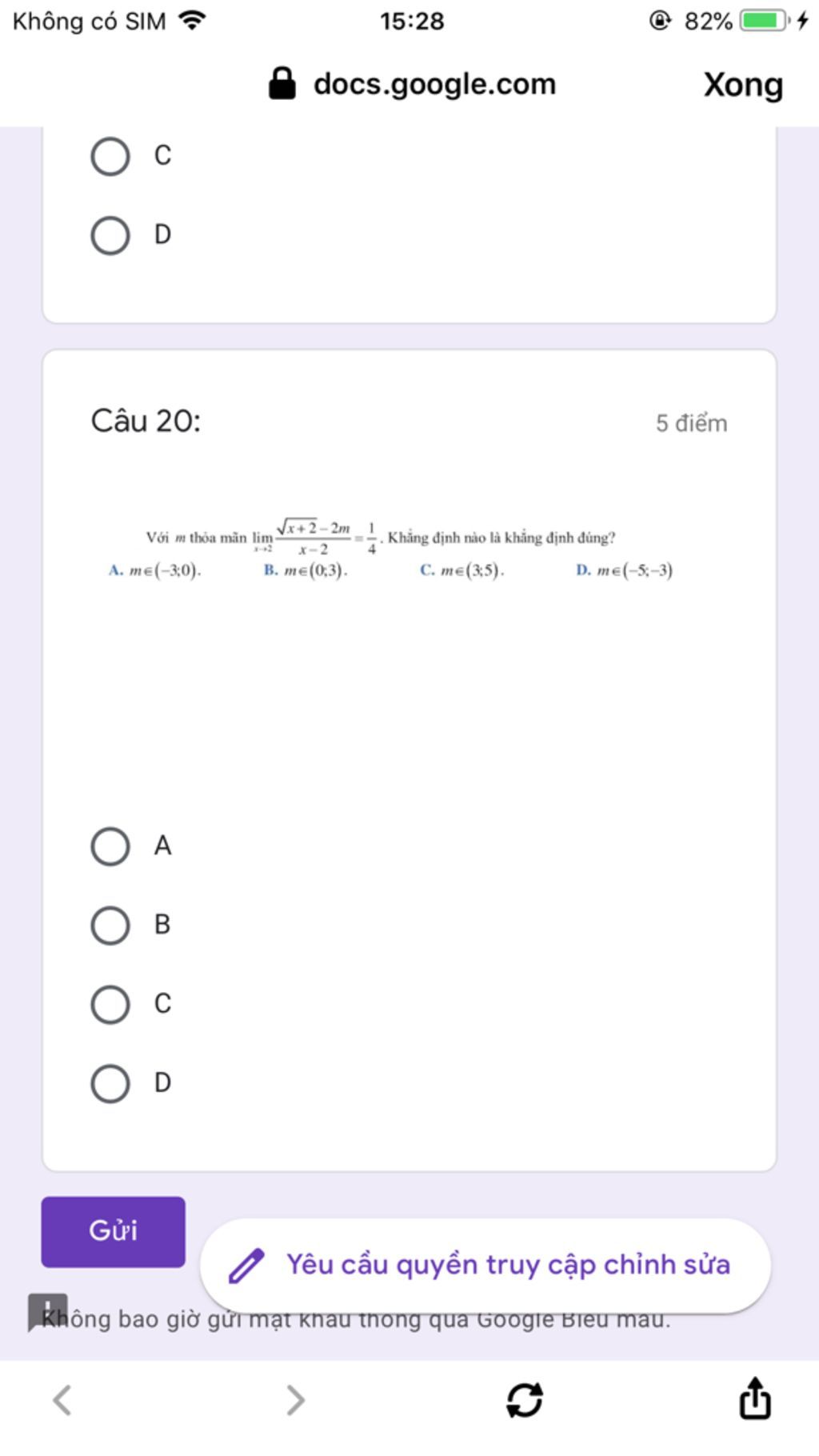Tap the padlock security icon
Screen dimensions: 819x1456
(282, 83)
